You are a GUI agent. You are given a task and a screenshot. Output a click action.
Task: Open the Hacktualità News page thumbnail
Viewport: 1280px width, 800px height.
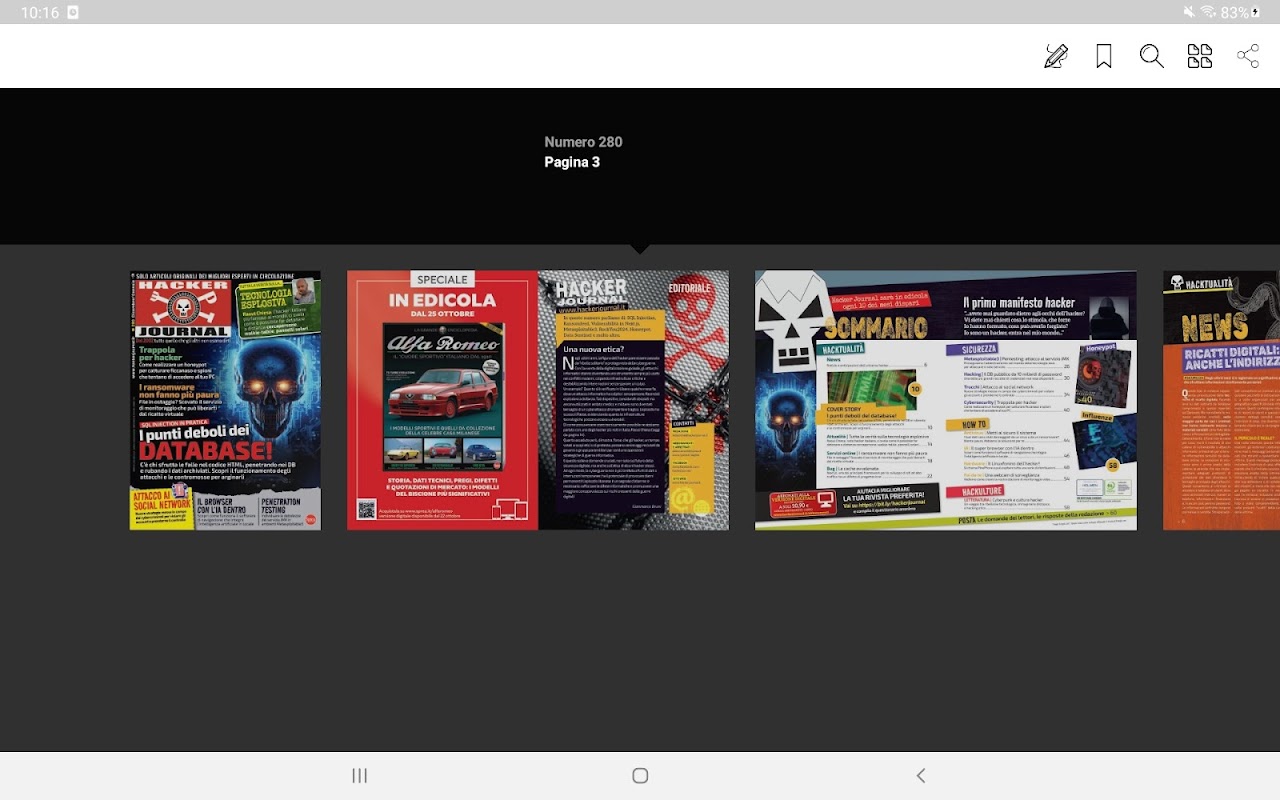(x=1221, y=400)
